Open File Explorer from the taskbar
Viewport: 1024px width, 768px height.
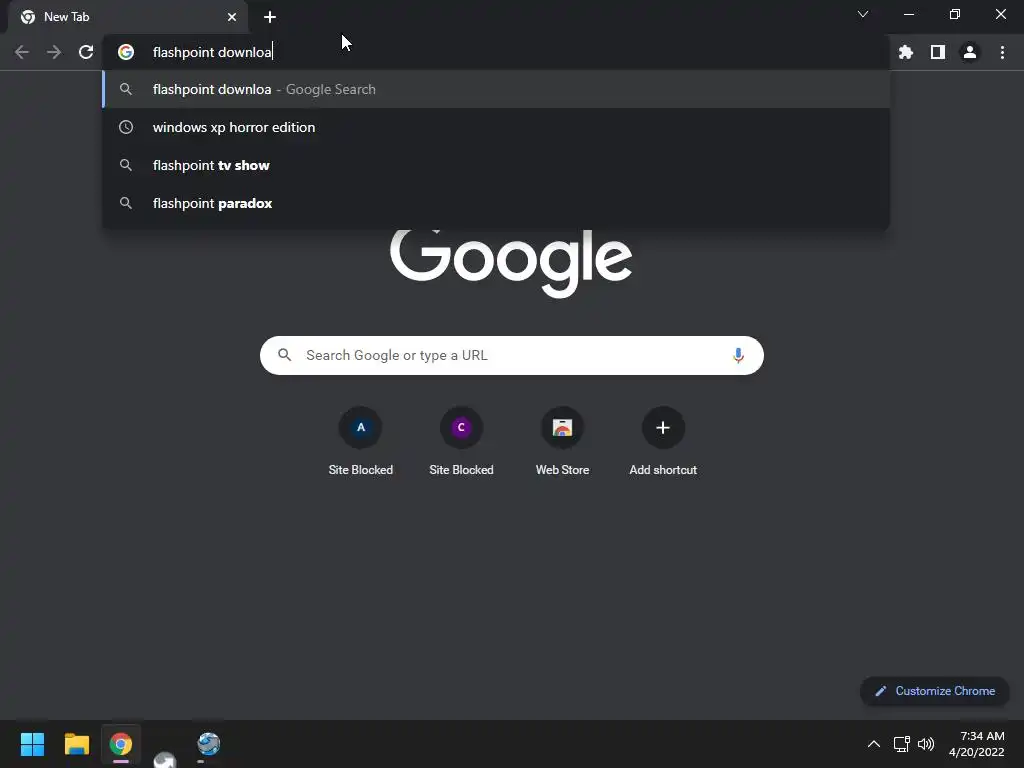[76, 744]
